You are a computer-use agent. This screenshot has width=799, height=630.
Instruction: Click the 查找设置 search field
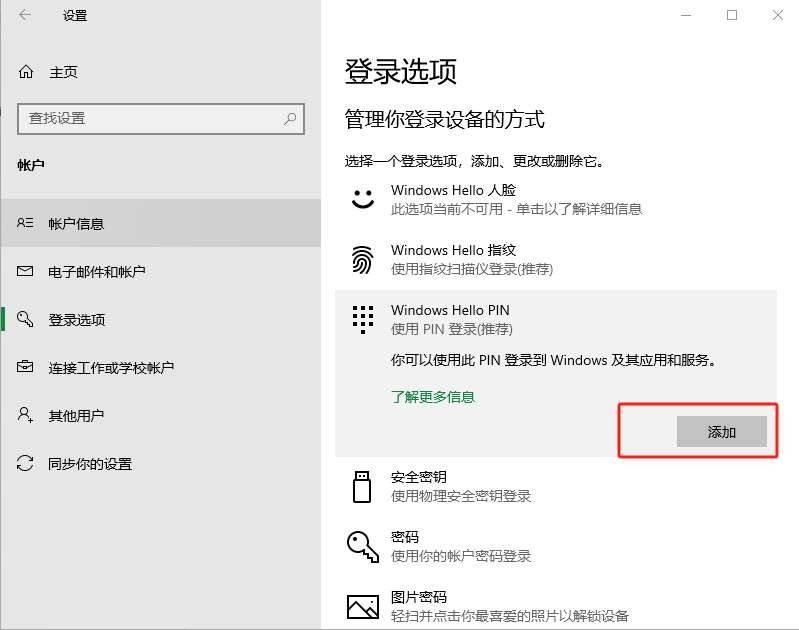pos(161,119)
